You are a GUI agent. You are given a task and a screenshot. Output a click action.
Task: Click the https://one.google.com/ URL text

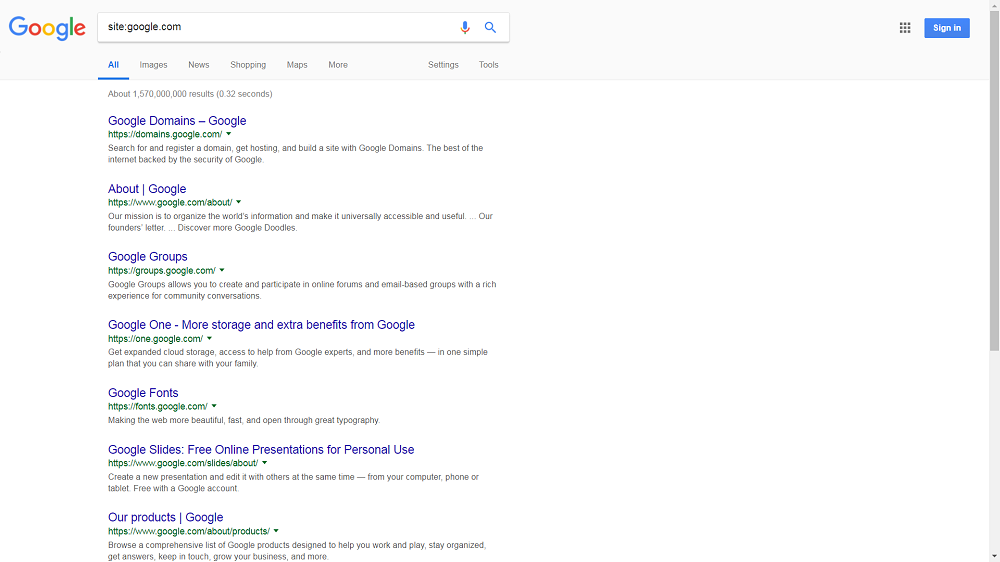(155, 339)
